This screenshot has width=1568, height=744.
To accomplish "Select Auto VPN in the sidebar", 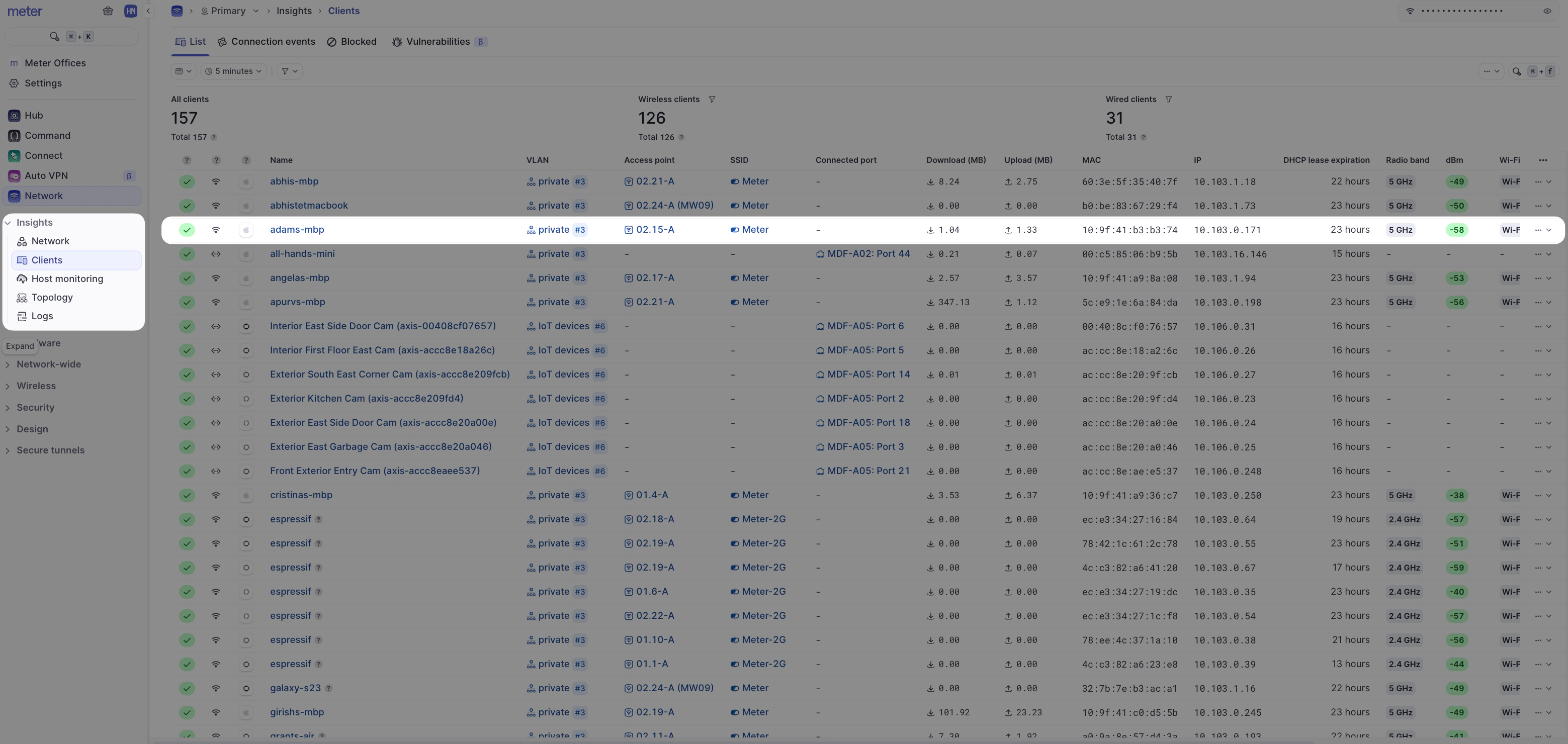I will [x=46, y=175].
